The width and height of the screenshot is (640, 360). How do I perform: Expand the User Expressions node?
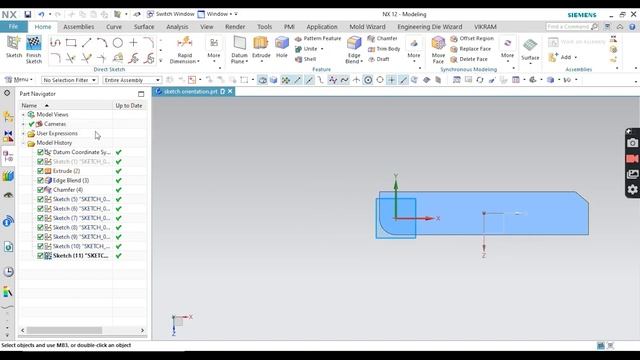pos(23,133)
